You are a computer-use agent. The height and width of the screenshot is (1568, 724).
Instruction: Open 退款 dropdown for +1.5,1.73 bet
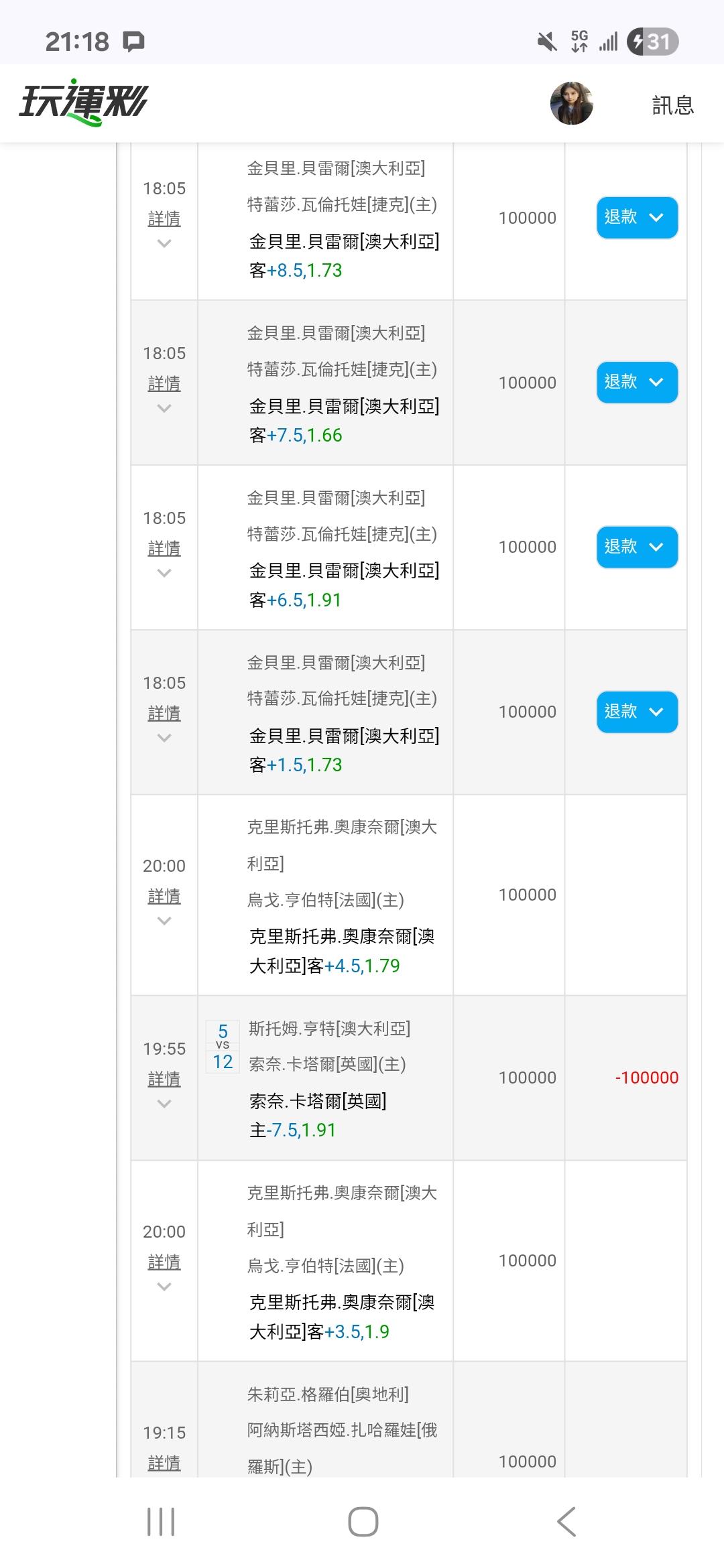[x=637, y=712]
